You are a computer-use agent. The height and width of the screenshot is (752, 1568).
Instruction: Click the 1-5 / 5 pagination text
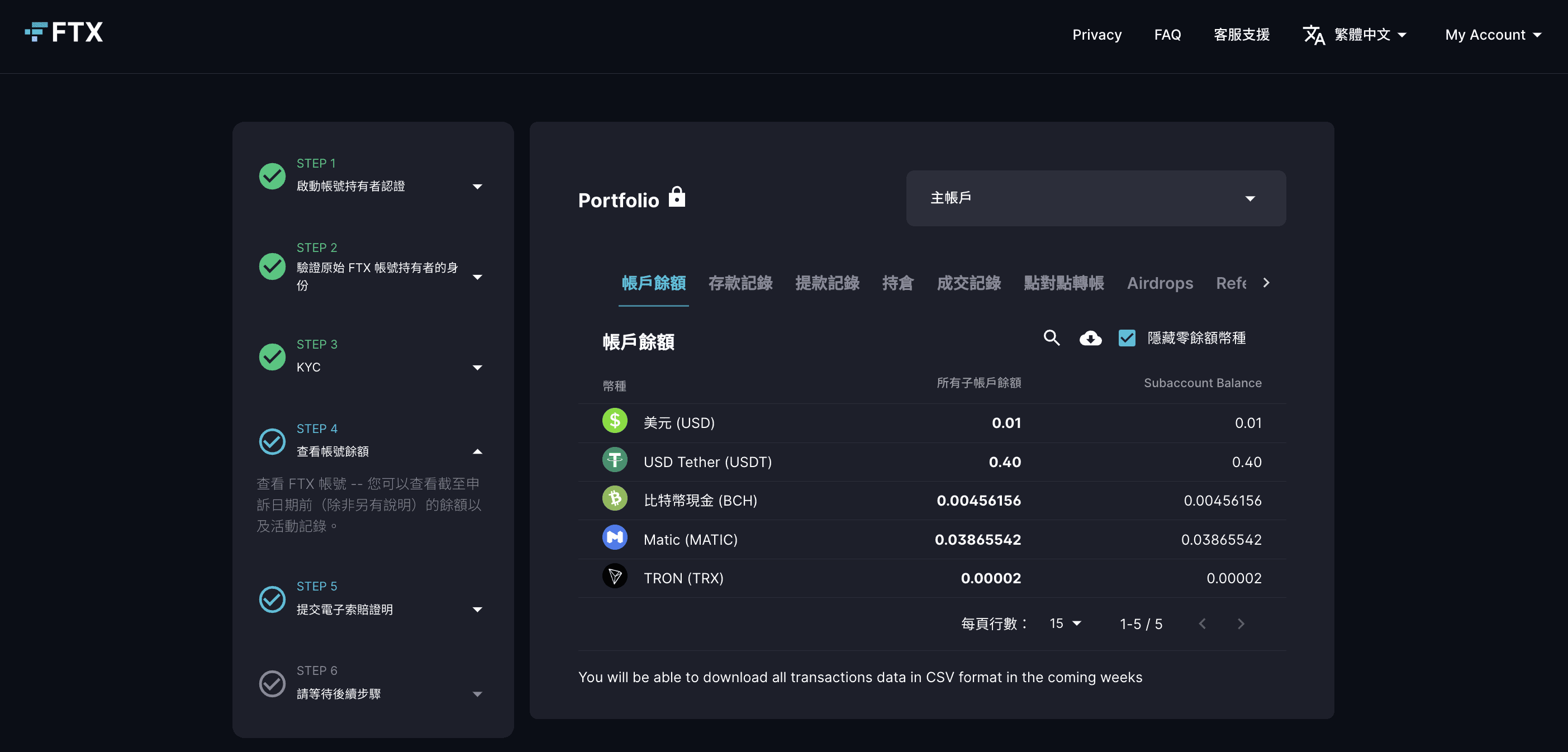[x=1141, y=624]
